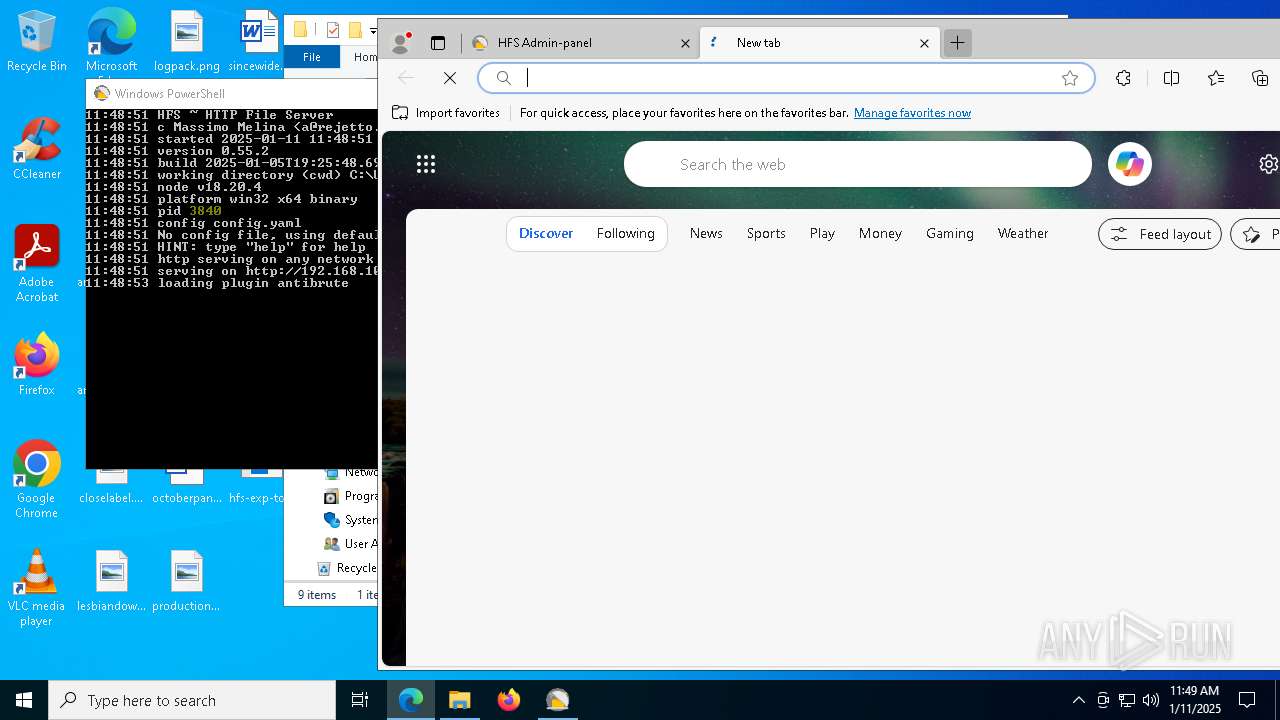This screenshot has width=1280, height=720.
Task: Select the VLC media player shortcut
Action: pos(37,588)
